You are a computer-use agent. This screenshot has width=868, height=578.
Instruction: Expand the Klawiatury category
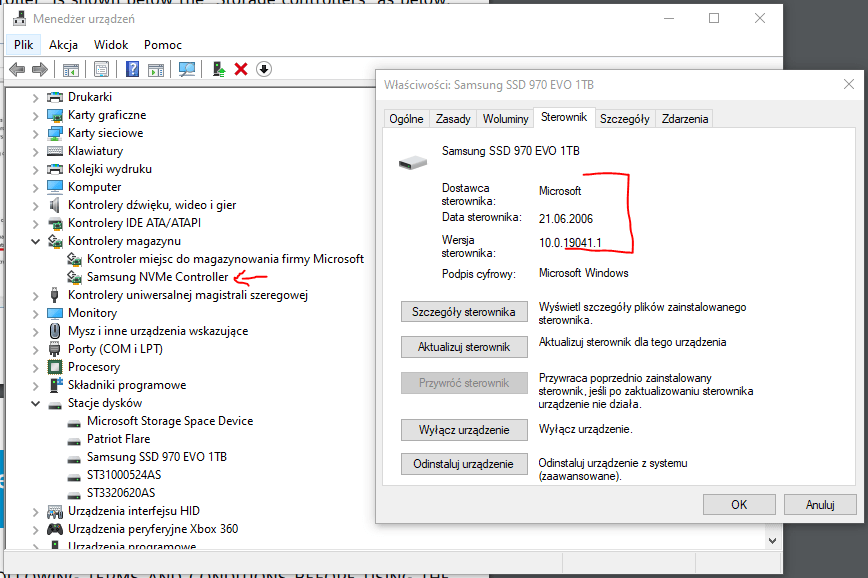click(35, 152)
